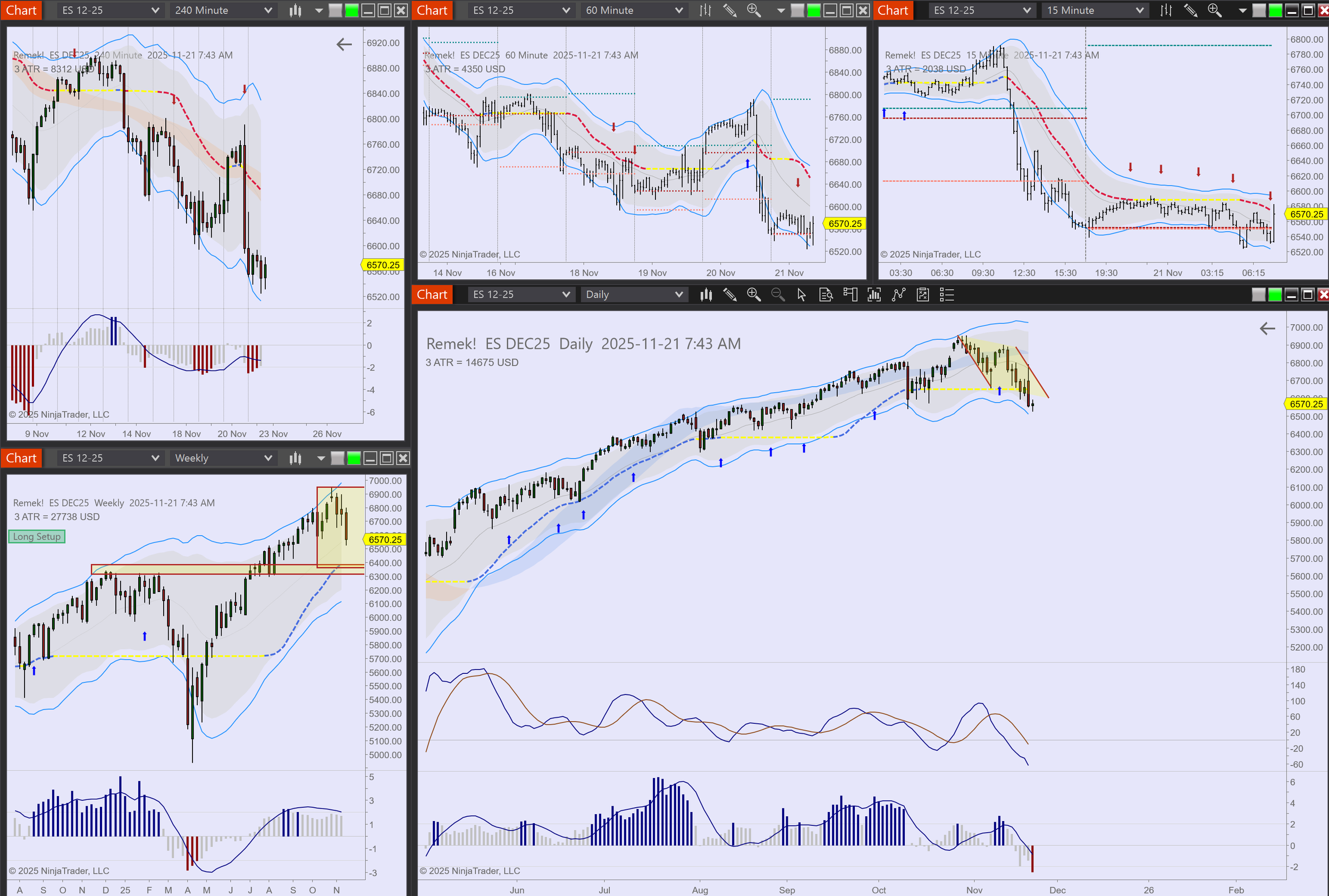
Task: Maximize the Daily chart window
Action: point(1308,294)
